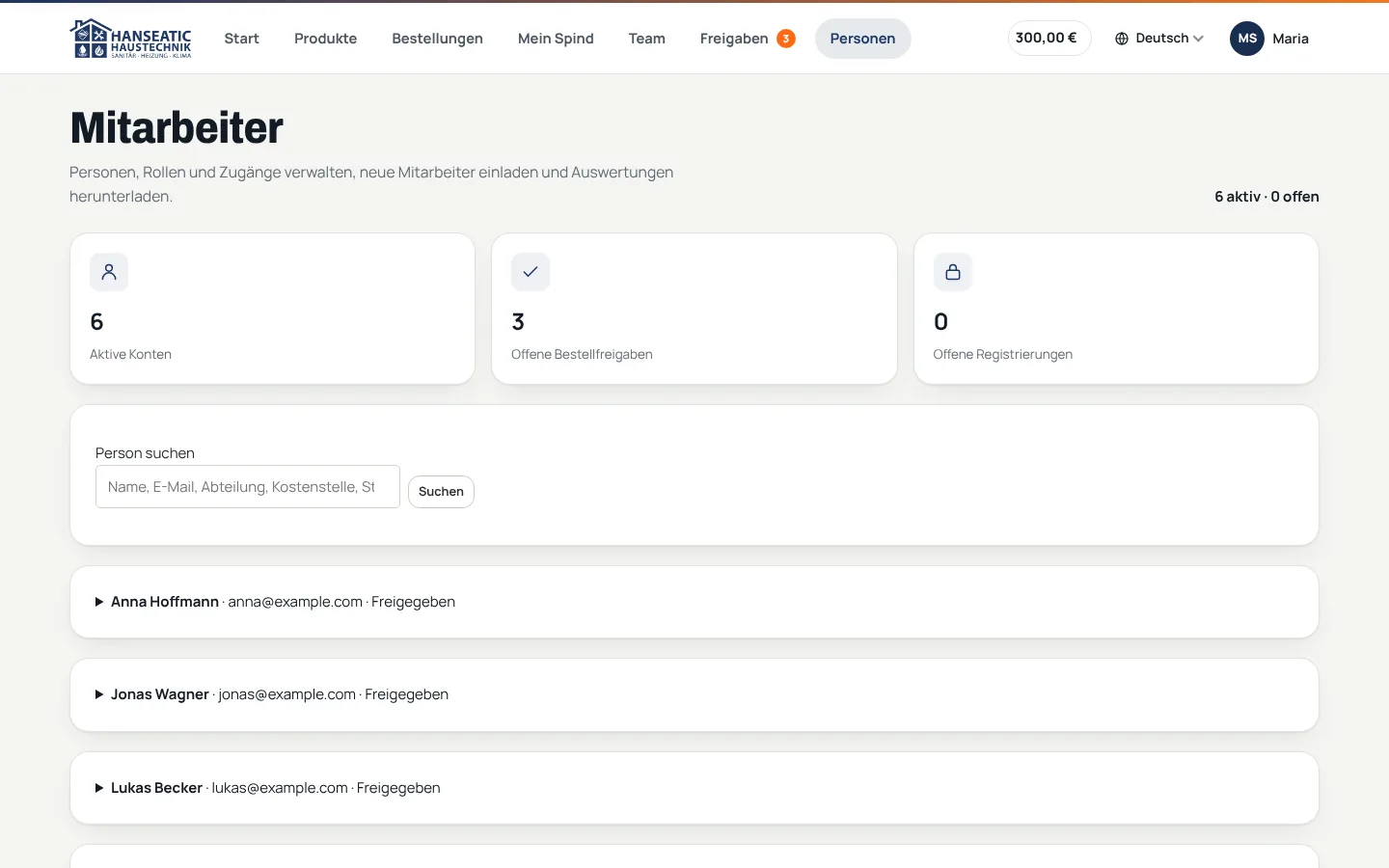The width and height of the screenshot is (1389, 868).
Task: Click the Offene Bestellfreigaben label
Action: pyautogui.click(x=582, y=354)
